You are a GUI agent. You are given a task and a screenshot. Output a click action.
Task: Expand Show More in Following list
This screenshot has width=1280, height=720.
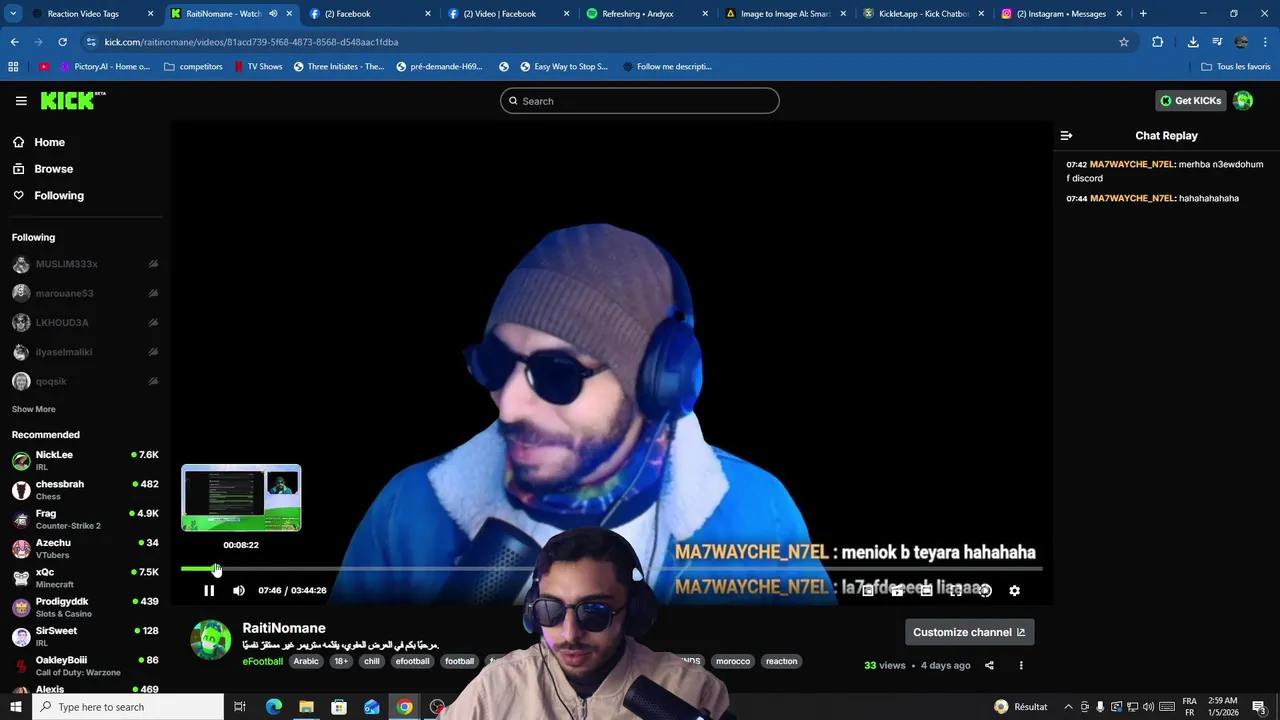click(33, 409)
